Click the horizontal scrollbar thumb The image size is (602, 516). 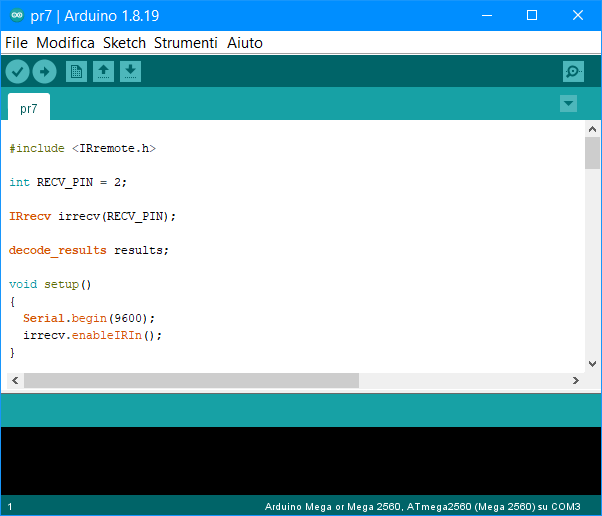click(x=192, y=380)
